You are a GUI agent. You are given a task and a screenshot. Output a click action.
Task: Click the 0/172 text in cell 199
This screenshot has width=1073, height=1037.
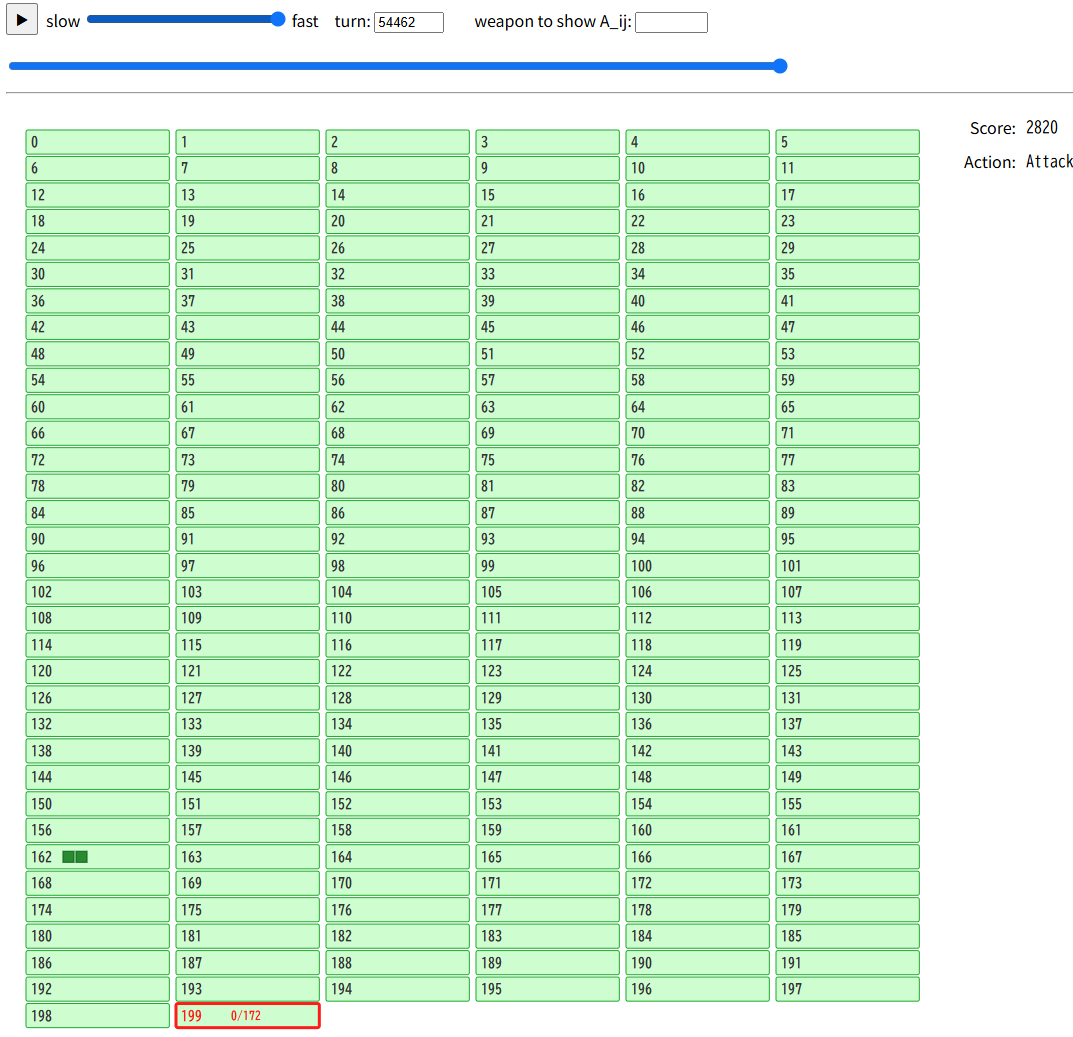[x=246, y=1016]
